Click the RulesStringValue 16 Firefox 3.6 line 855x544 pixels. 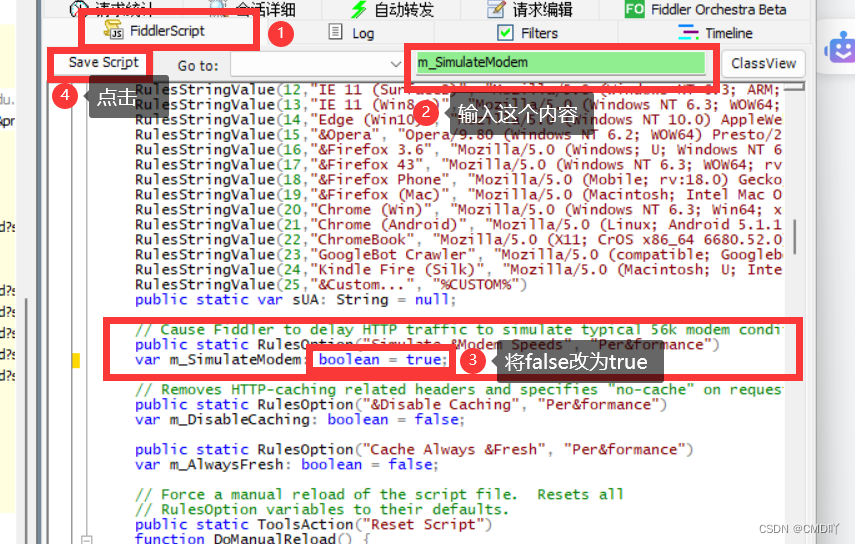[459, 150]
